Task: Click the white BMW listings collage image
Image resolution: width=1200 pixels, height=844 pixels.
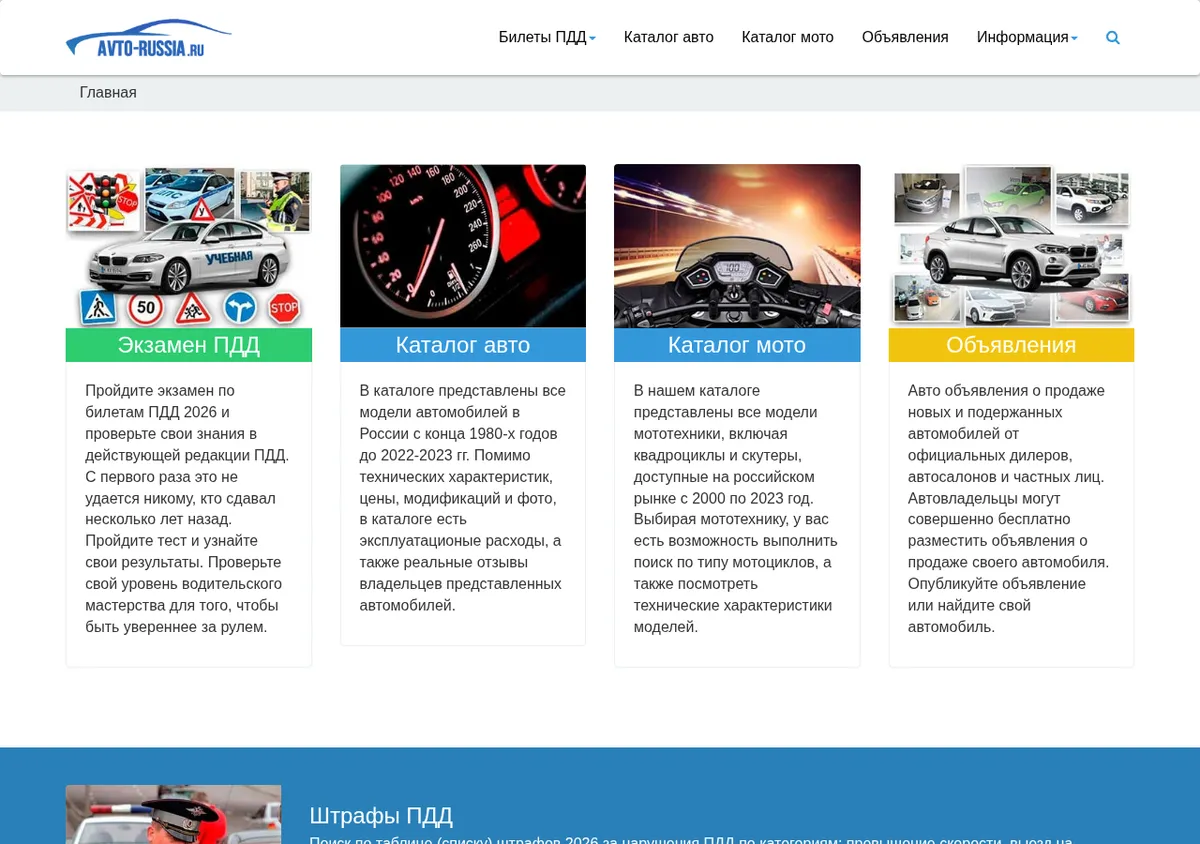Action: point(1011,246)
